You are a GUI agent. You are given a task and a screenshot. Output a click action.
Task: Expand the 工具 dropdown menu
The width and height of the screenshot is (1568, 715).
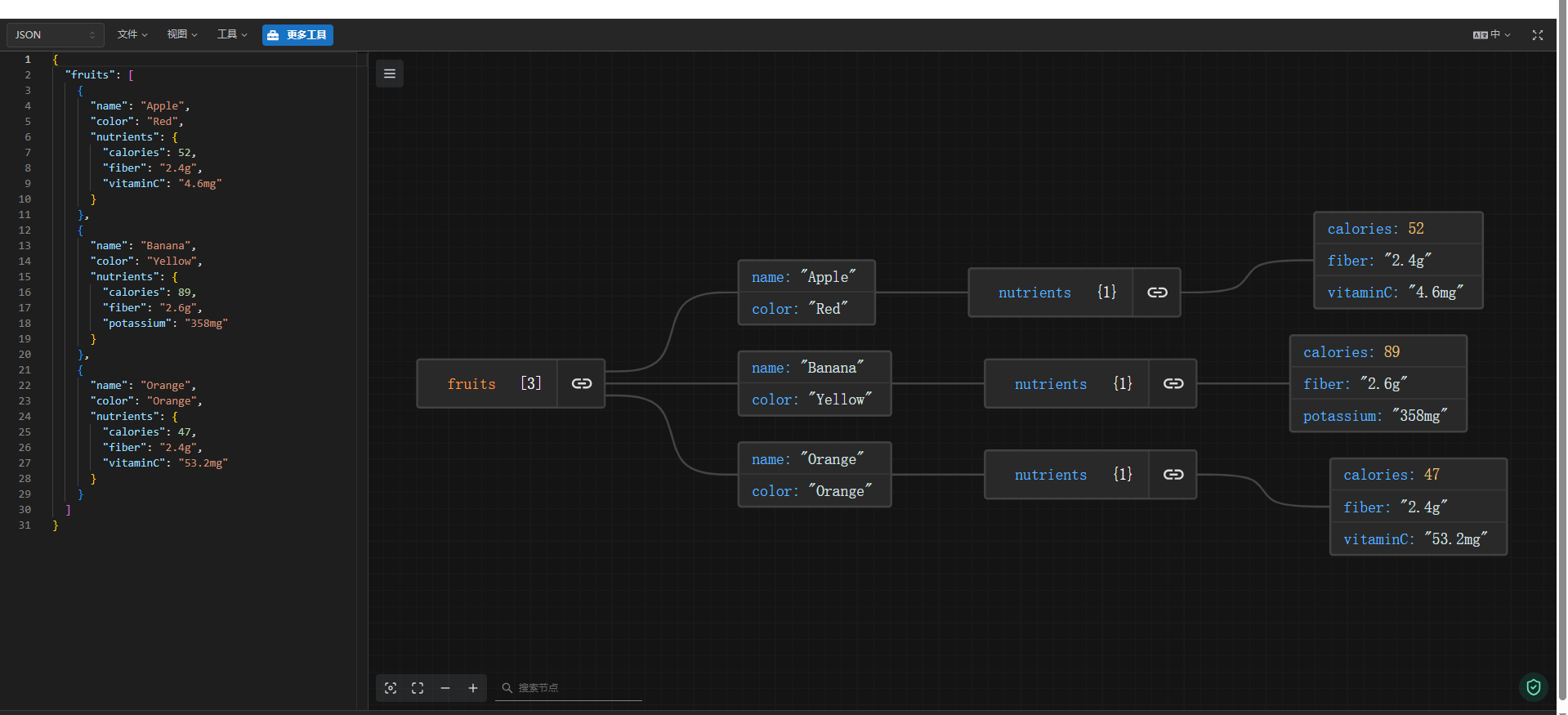(x=232, y=34)
